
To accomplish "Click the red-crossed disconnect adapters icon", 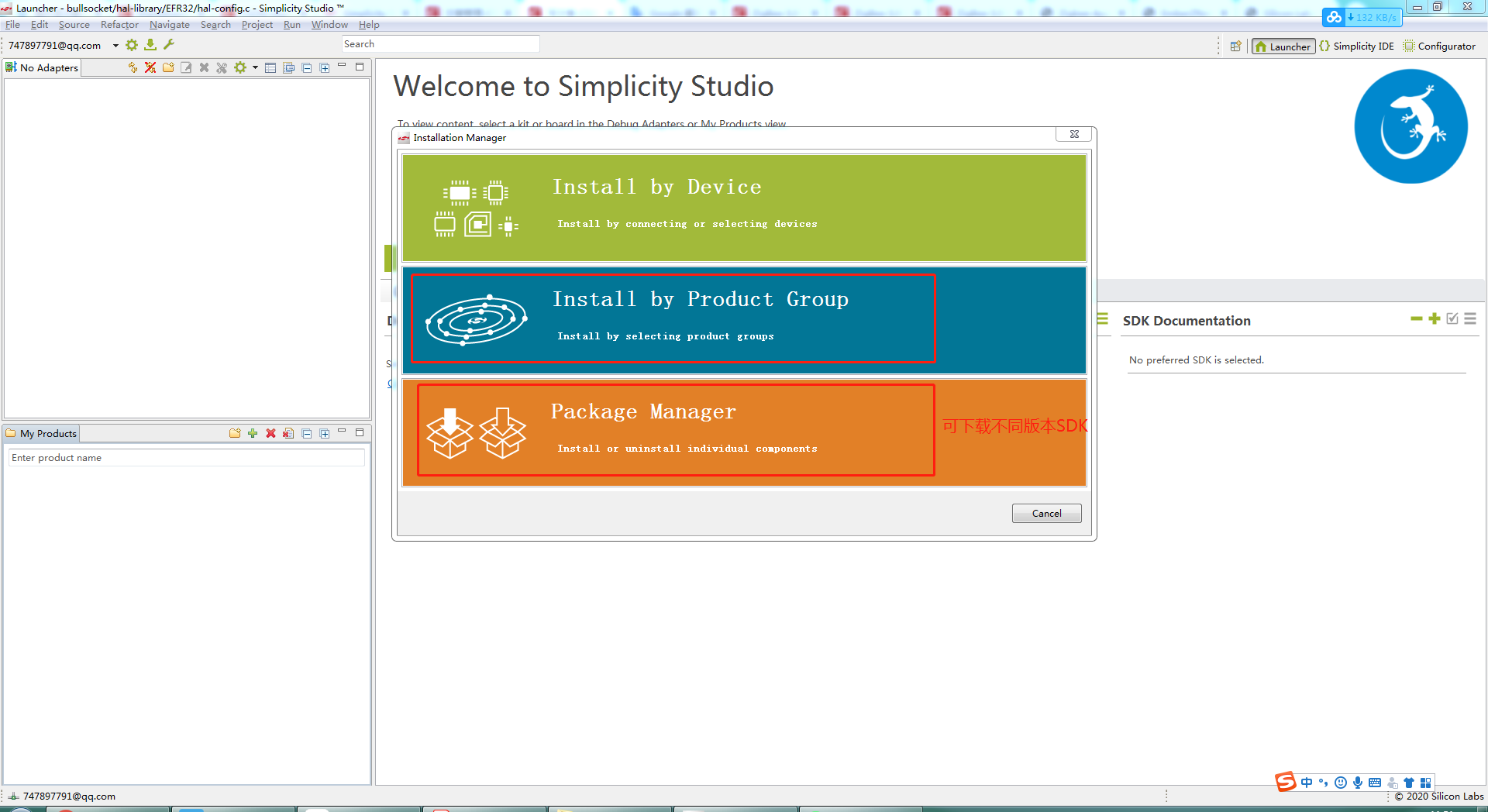I will (x=150, y=67).
